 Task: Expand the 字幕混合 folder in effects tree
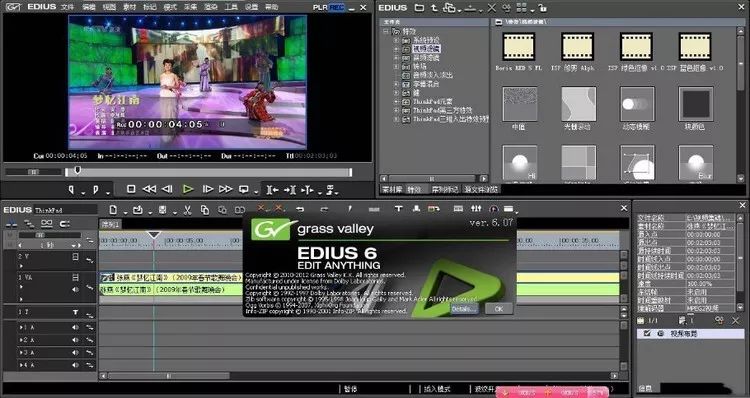(396, 84)
